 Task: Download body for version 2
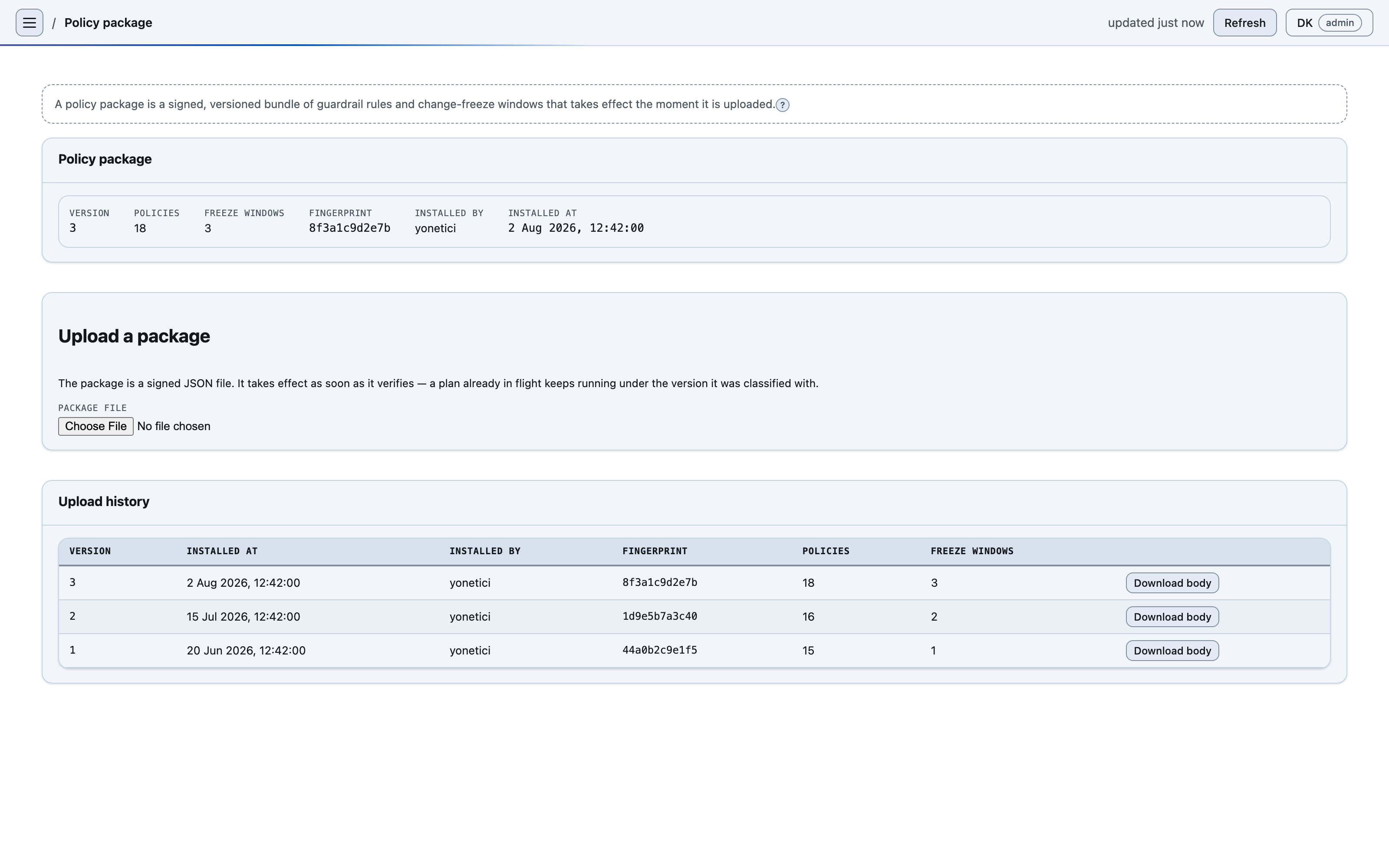click(1172, 617)
